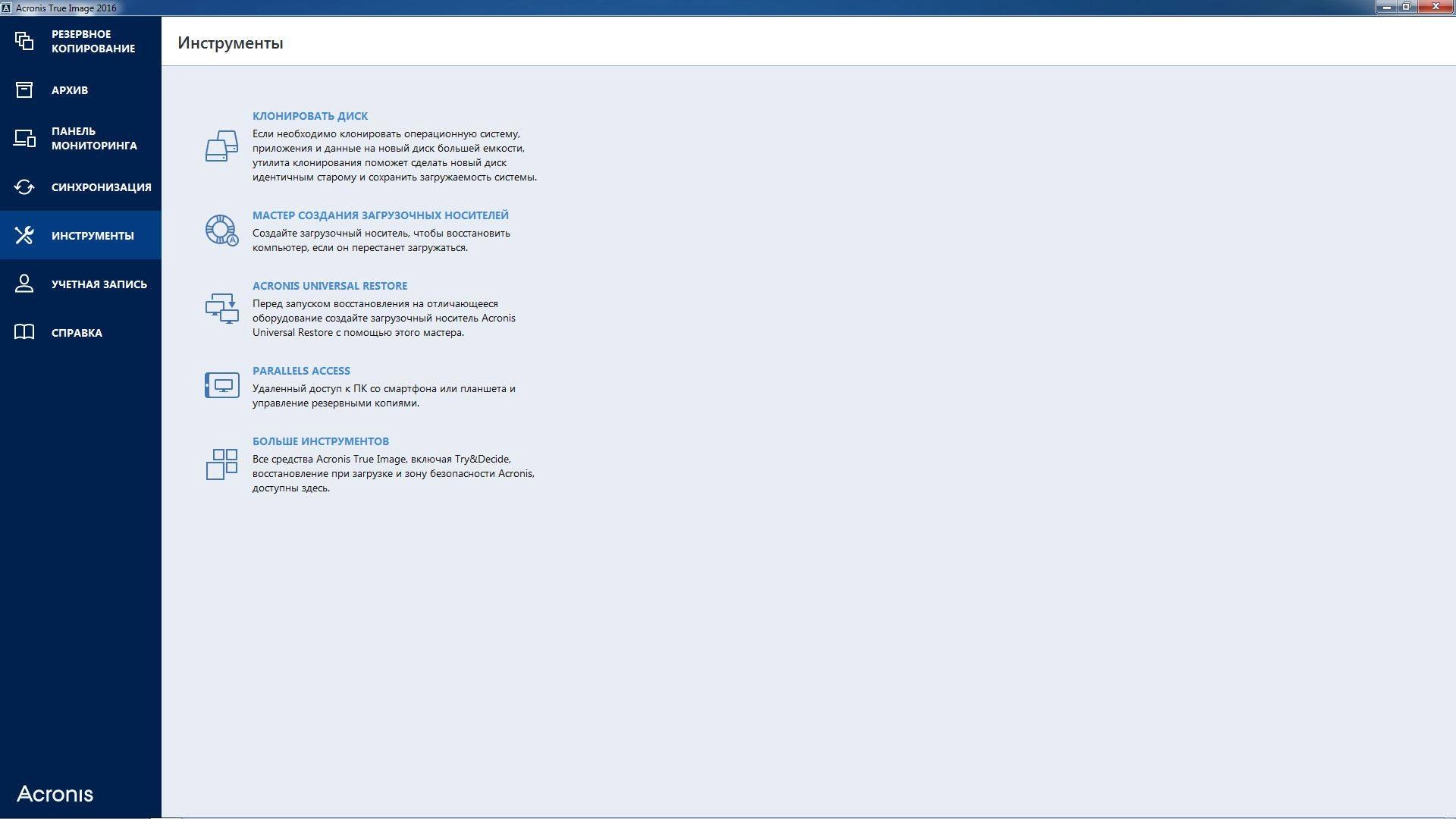The height and width of the screenshot is (819, 1456).
Task: Launch Мастер создания загрузочных носителей
Action: [x=381, y=215]
